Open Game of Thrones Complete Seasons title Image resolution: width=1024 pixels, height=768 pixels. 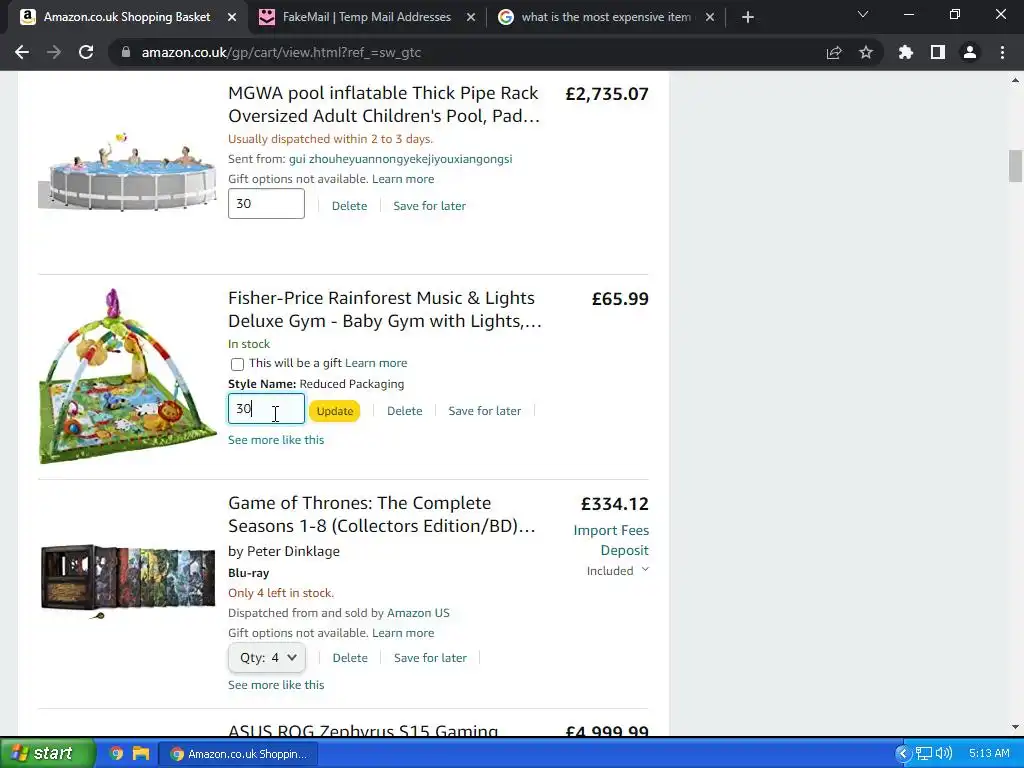coord(381,515)
